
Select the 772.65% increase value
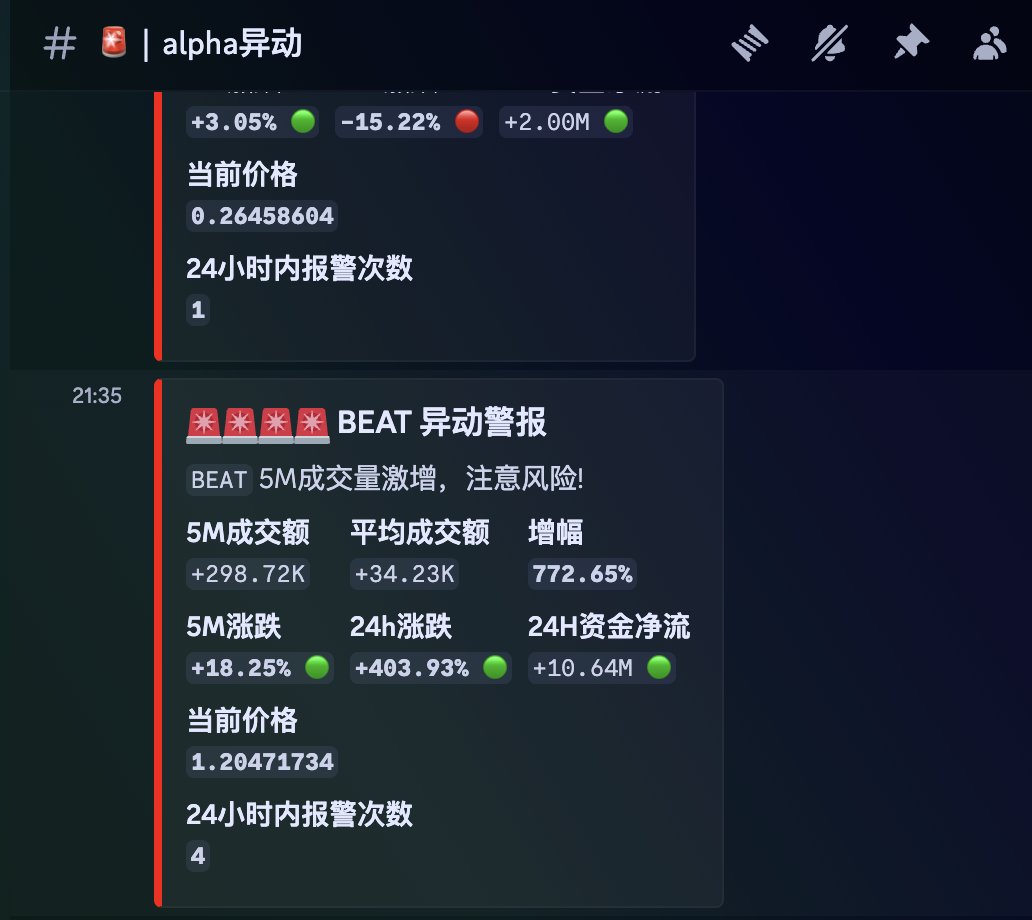(582, 574)
